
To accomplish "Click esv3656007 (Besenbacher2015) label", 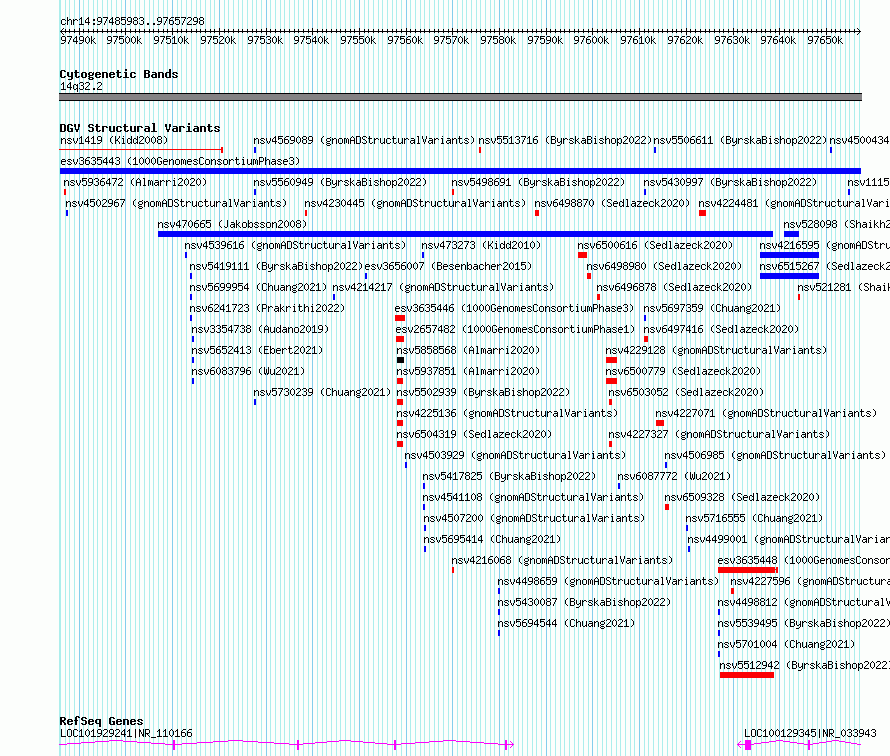I will coord(448,266).
